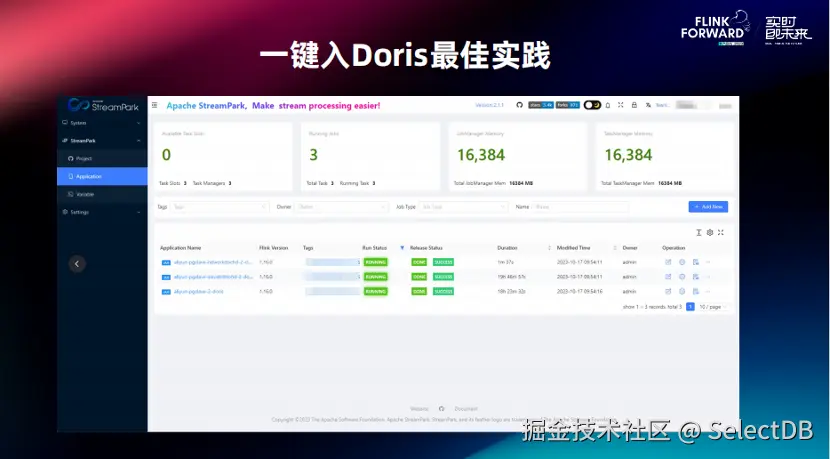Open the table column settings gear icon
830x460 pixels.
pyautogui.click(x=710, y=232)
